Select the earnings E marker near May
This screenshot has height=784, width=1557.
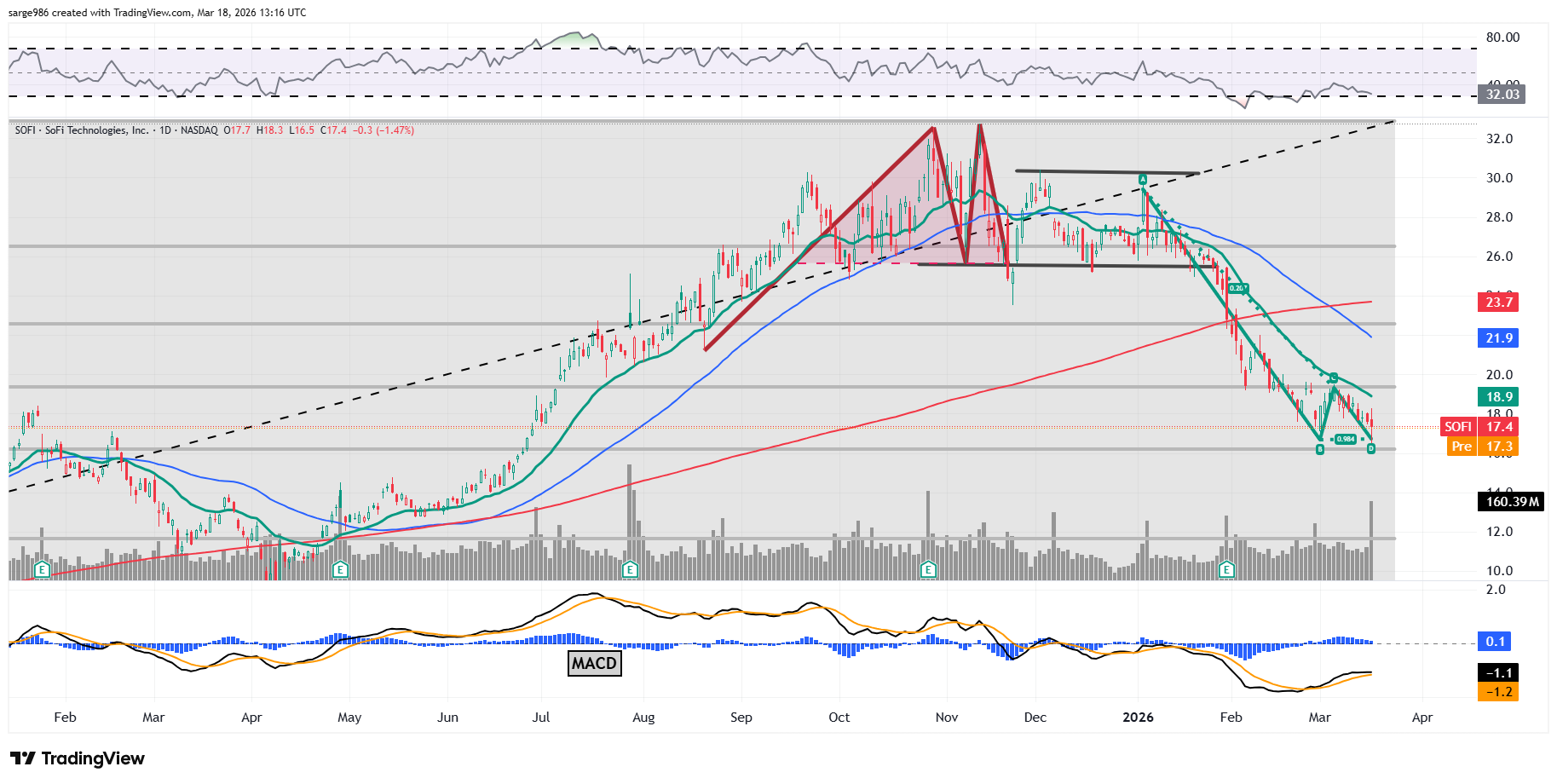pyautogui.click(x=340, y=569)
